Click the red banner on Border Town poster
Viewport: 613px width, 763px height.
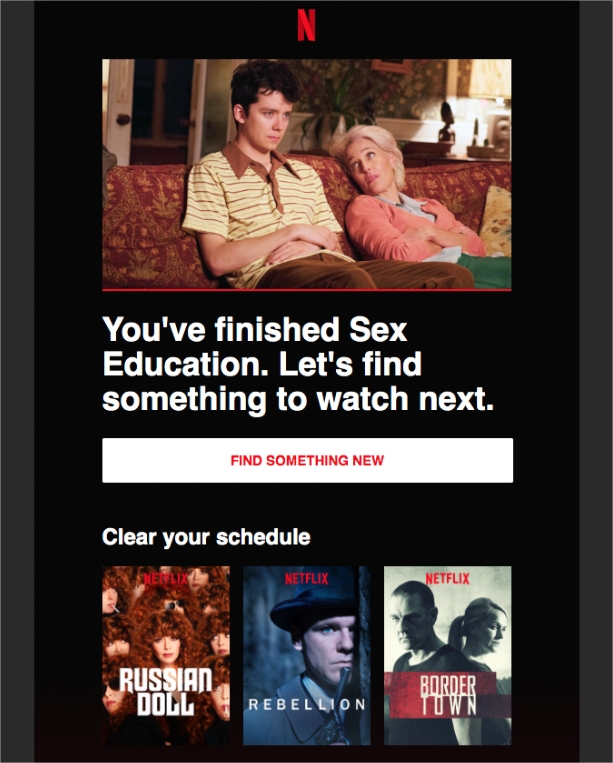tap(447, 695)
